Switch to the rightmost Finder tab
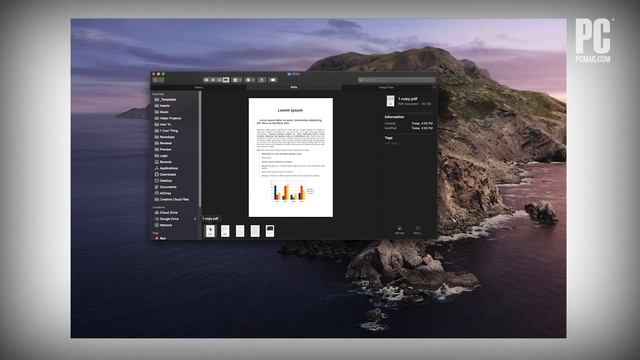Image resolution: width=640 pixels, height=360 pixels. coord(386,87)
